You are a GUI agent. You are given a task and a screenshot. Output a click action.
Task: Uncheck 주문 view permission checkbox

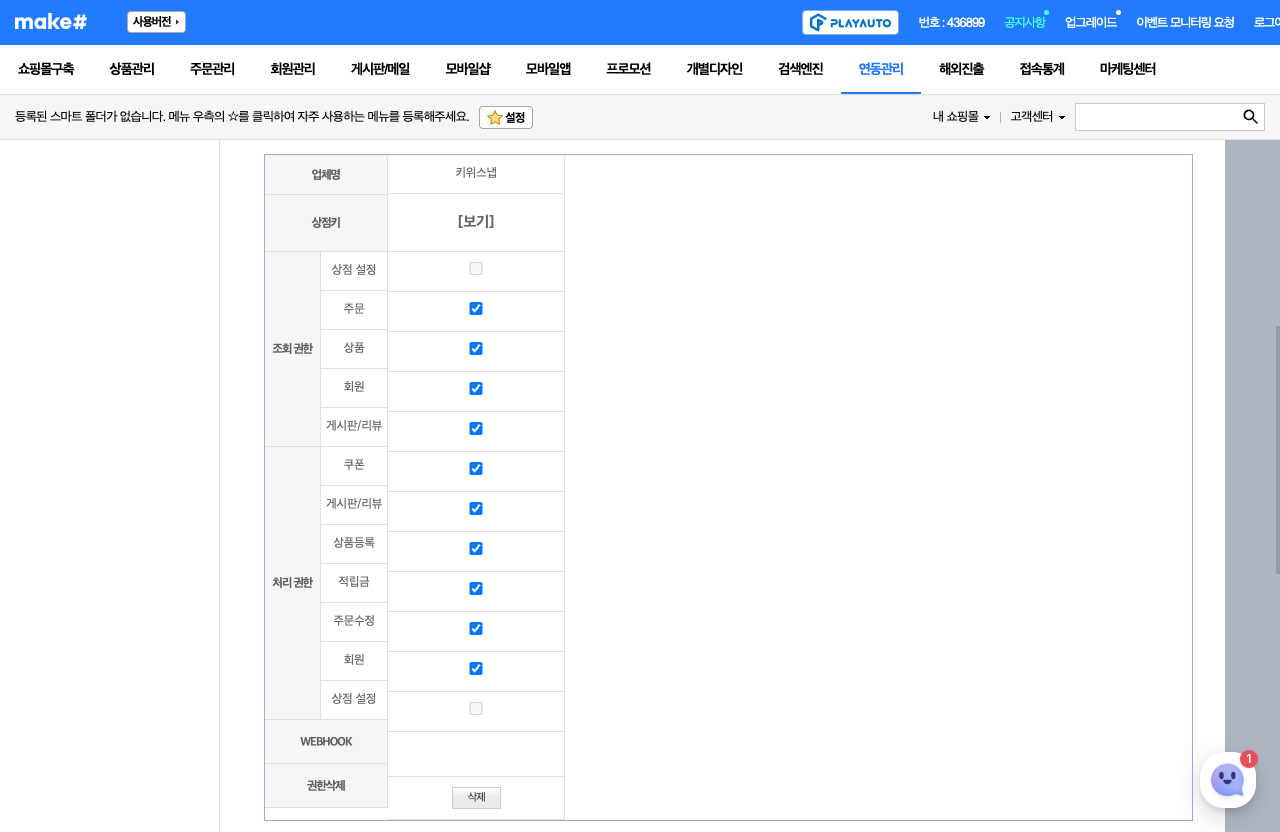coord(476,309)
